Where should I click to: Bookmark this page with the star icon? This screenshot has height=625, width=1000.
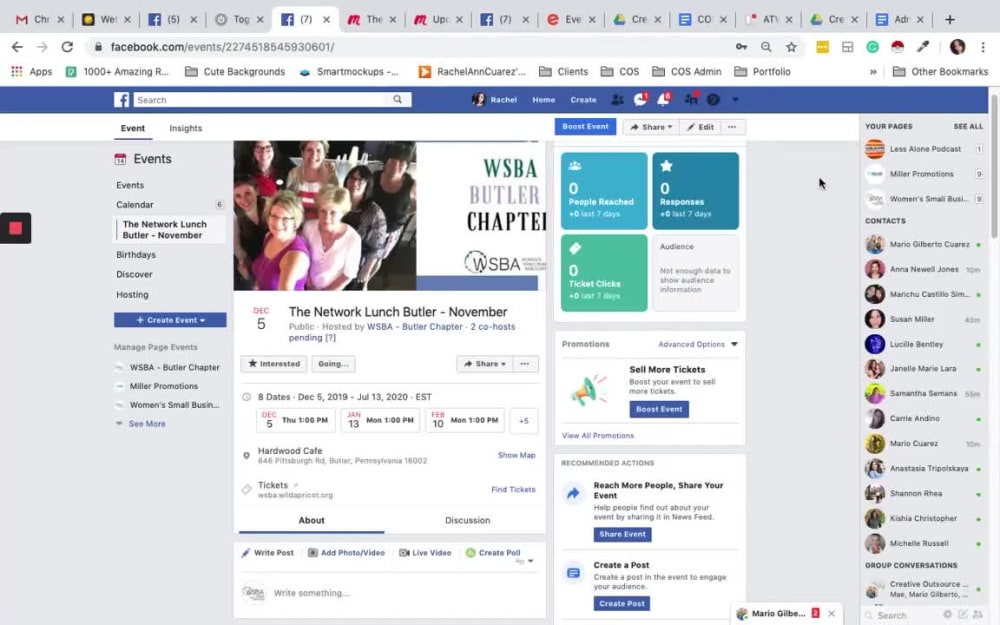(x=791, y=47)
